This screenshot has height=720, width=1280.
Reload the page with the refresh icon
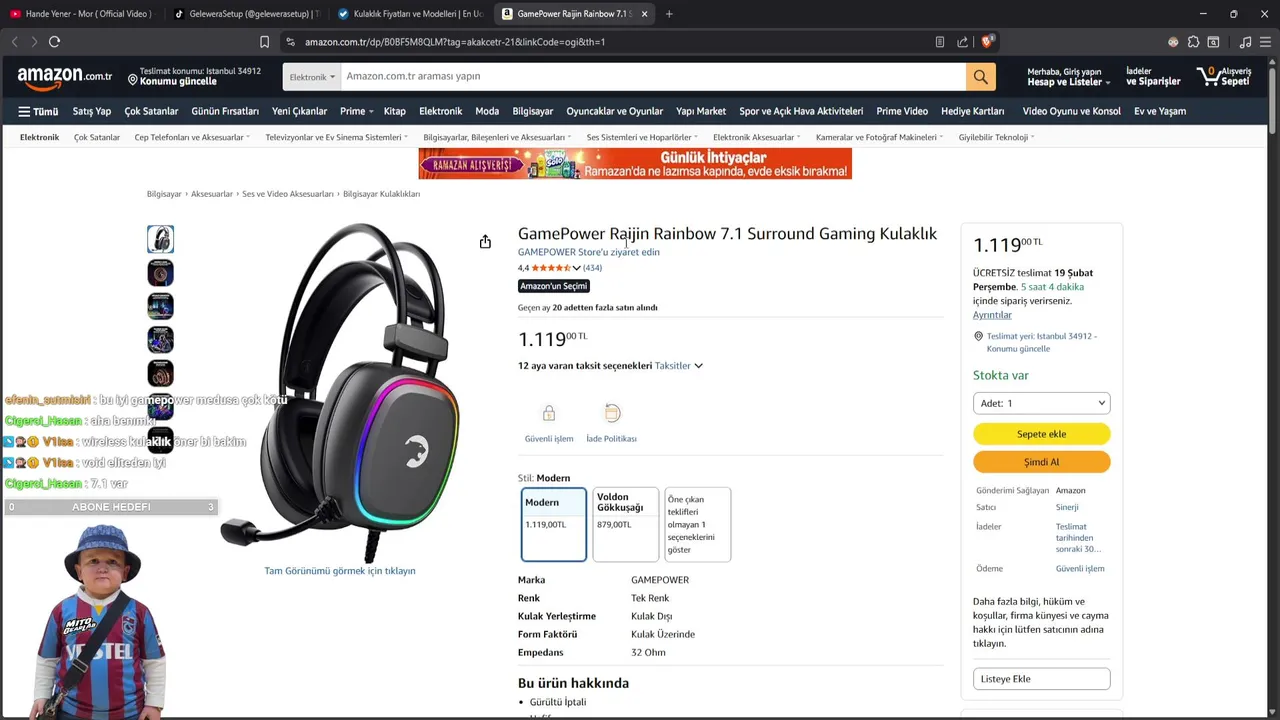[54, 42]
